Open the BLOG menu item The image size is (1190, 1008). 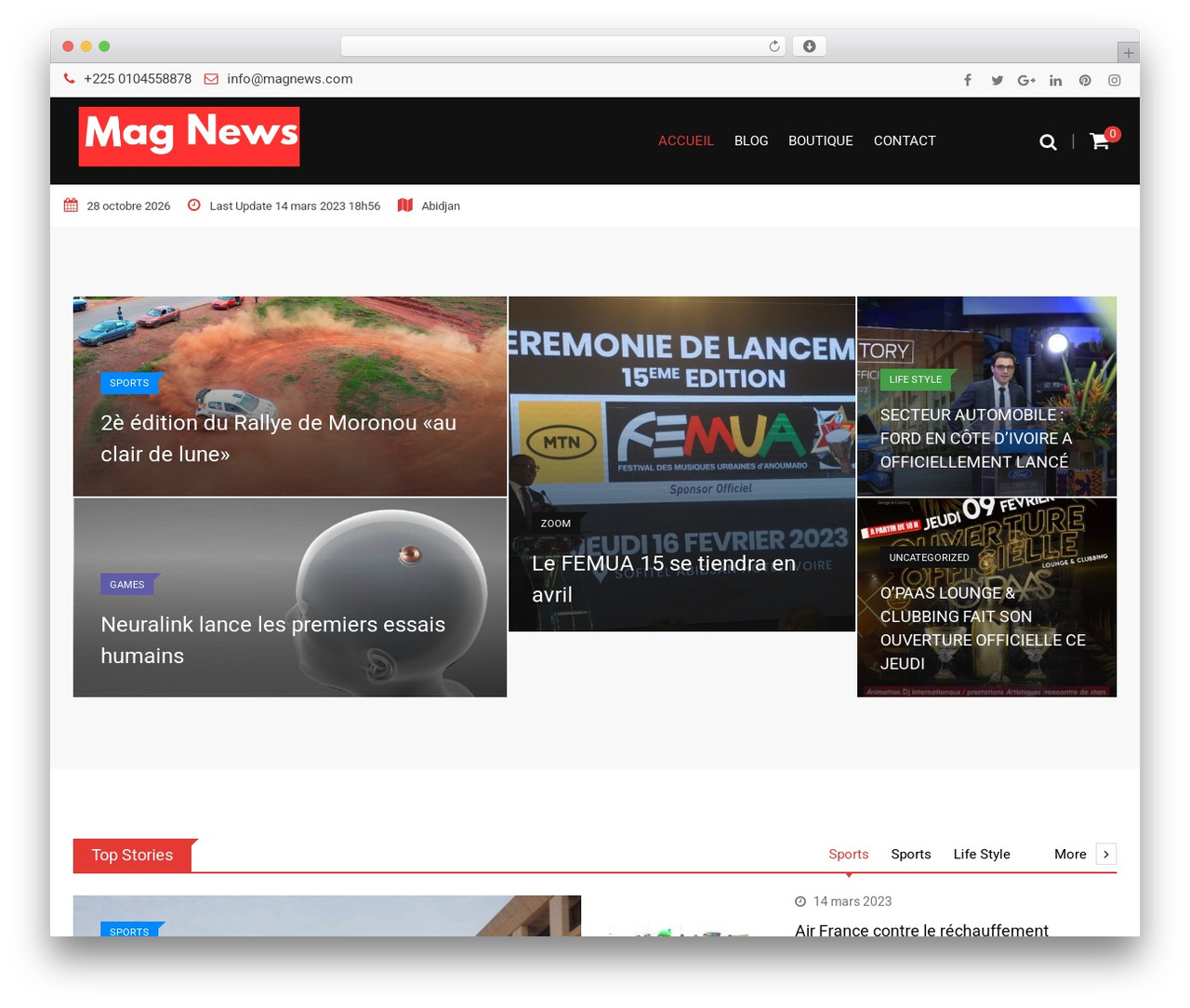pos(751,141)
